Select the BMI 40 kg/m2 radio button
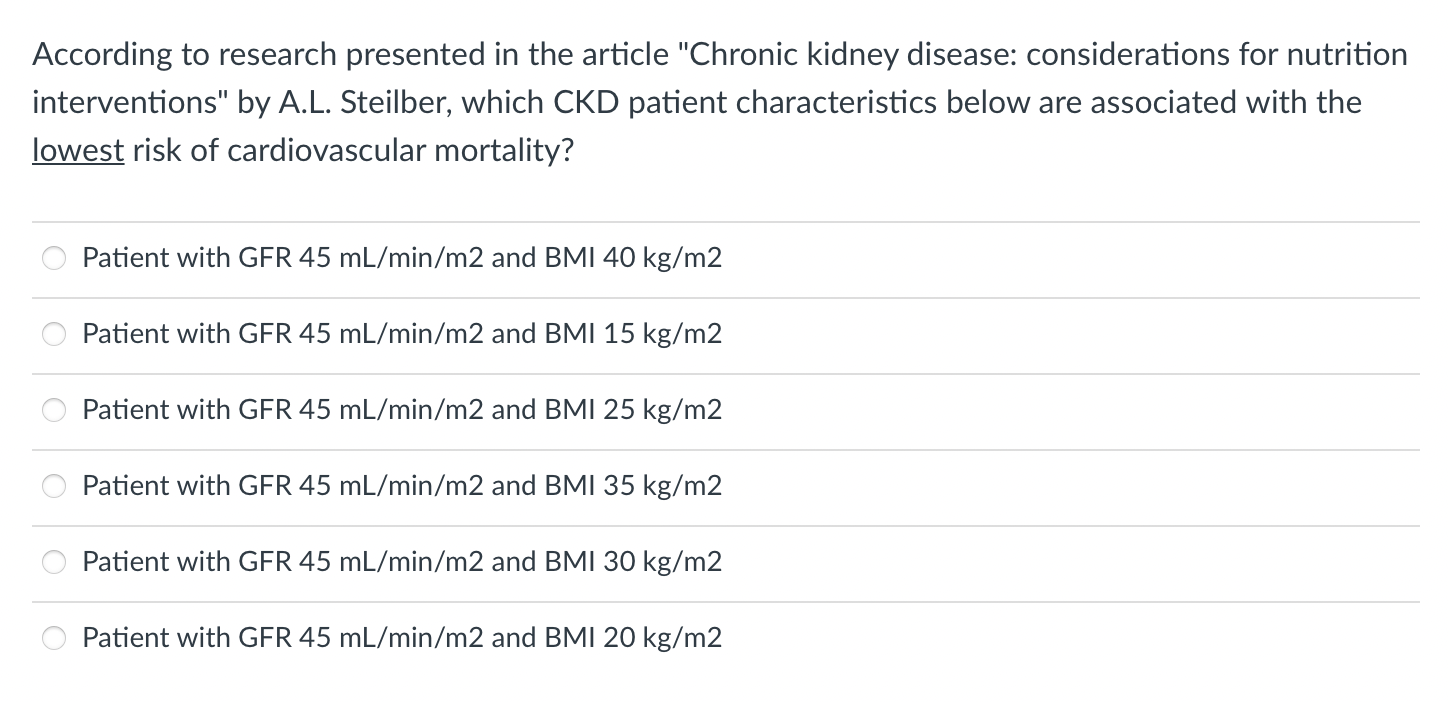The width and height of the screenshot is (1448, 702). (54, 259)
